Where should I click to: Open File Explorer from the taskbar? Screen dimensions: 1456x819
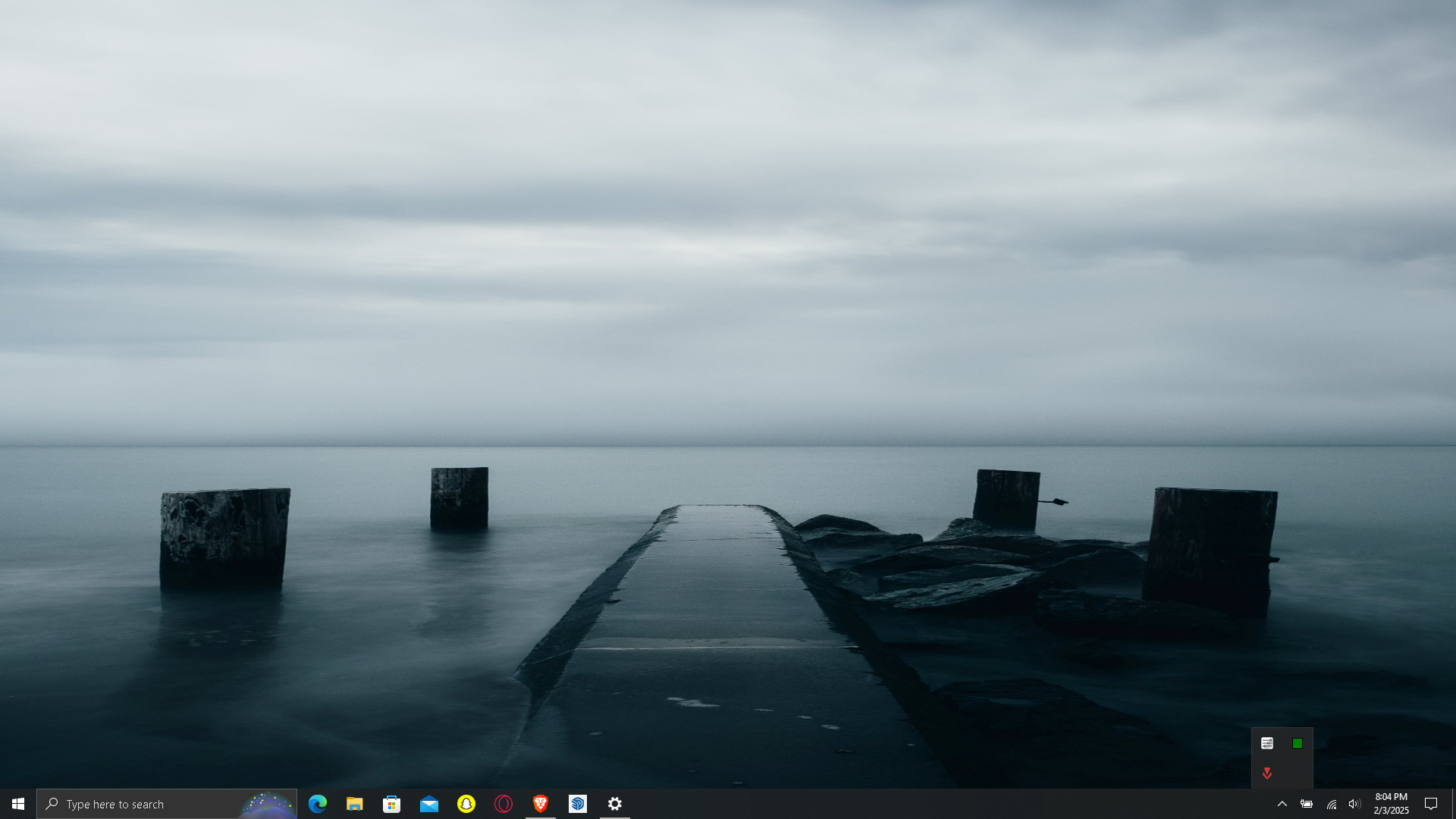coord(355,804)
